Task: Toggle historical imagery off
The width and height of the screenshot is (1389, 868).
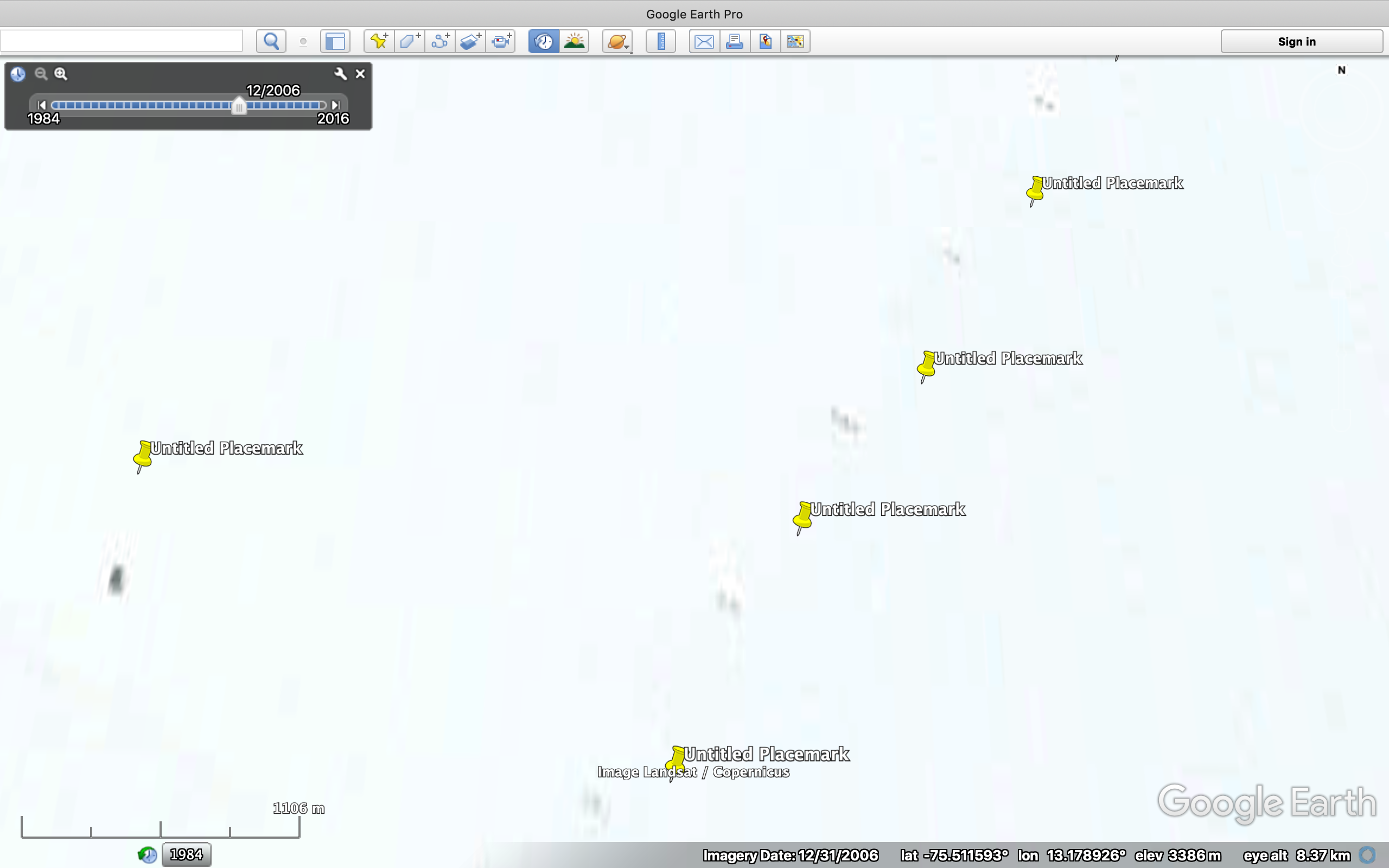Action: pyautogui.click(x=542, y=41)
